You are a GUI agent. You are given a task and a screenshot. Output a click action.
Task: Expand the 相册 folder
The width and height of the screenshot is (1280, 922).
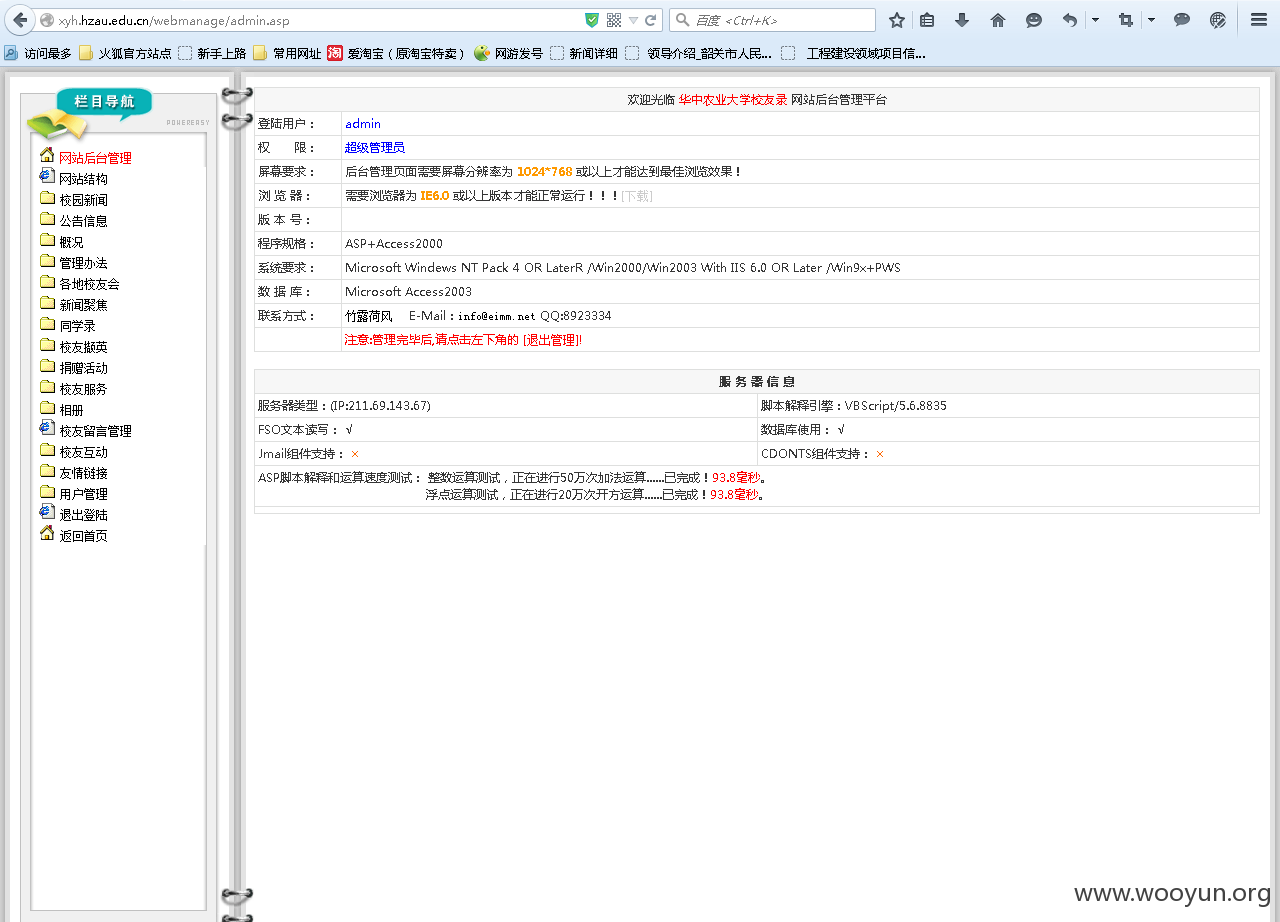(71, 410)
